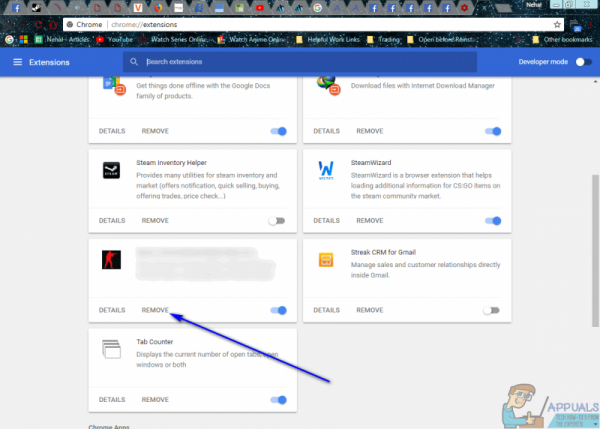Open Details for Tab Counter

tap(112, 400)
